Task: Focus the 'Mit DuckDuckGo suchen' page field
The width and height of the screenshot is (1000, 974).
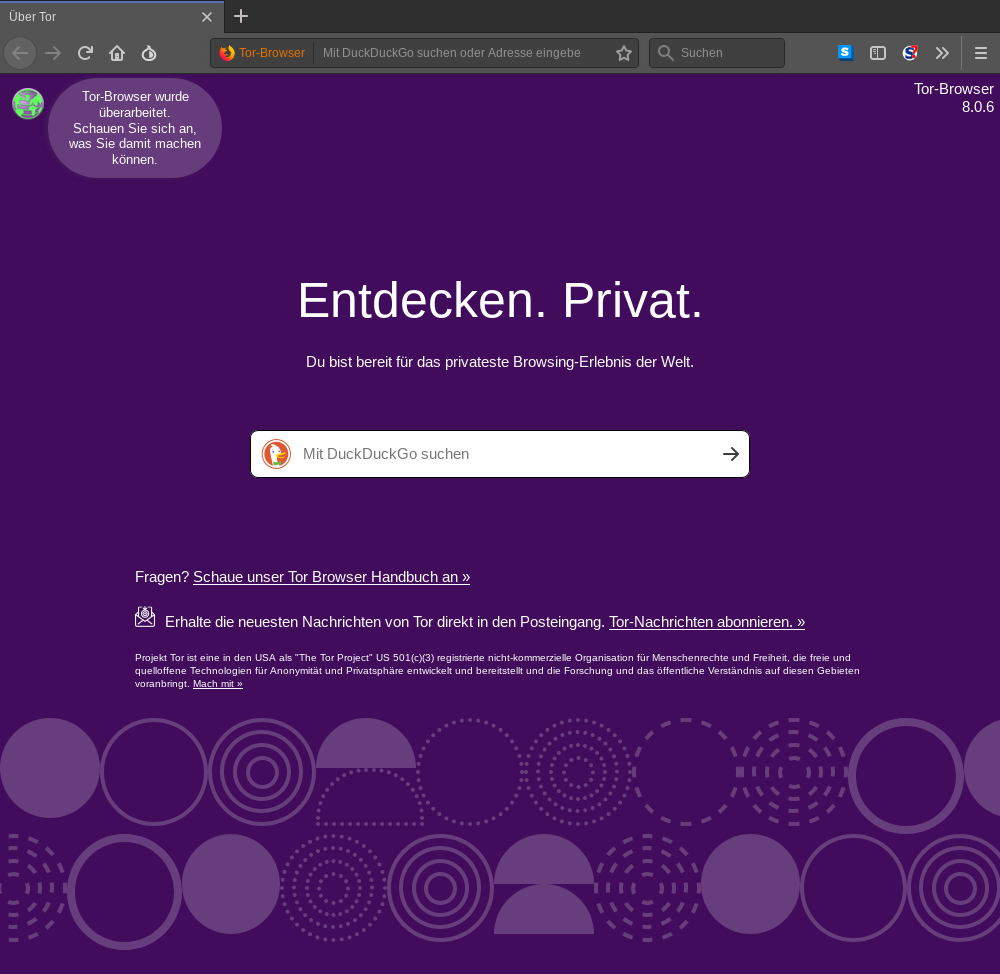Action: coord(500,454)
